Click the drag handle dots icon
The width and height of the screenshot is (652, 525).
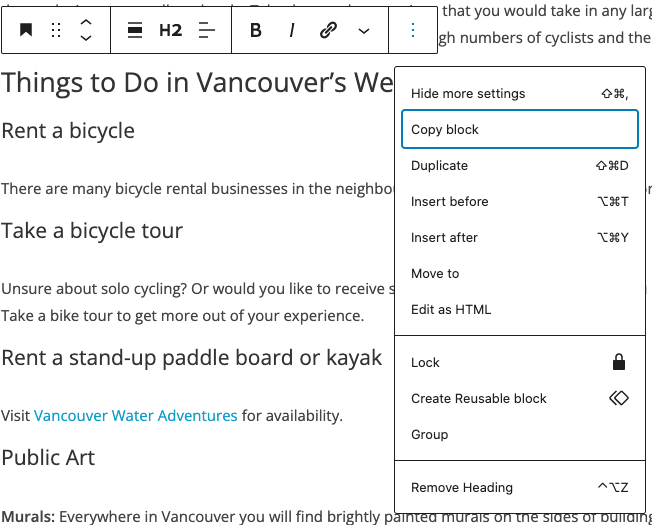click(56, 30)
